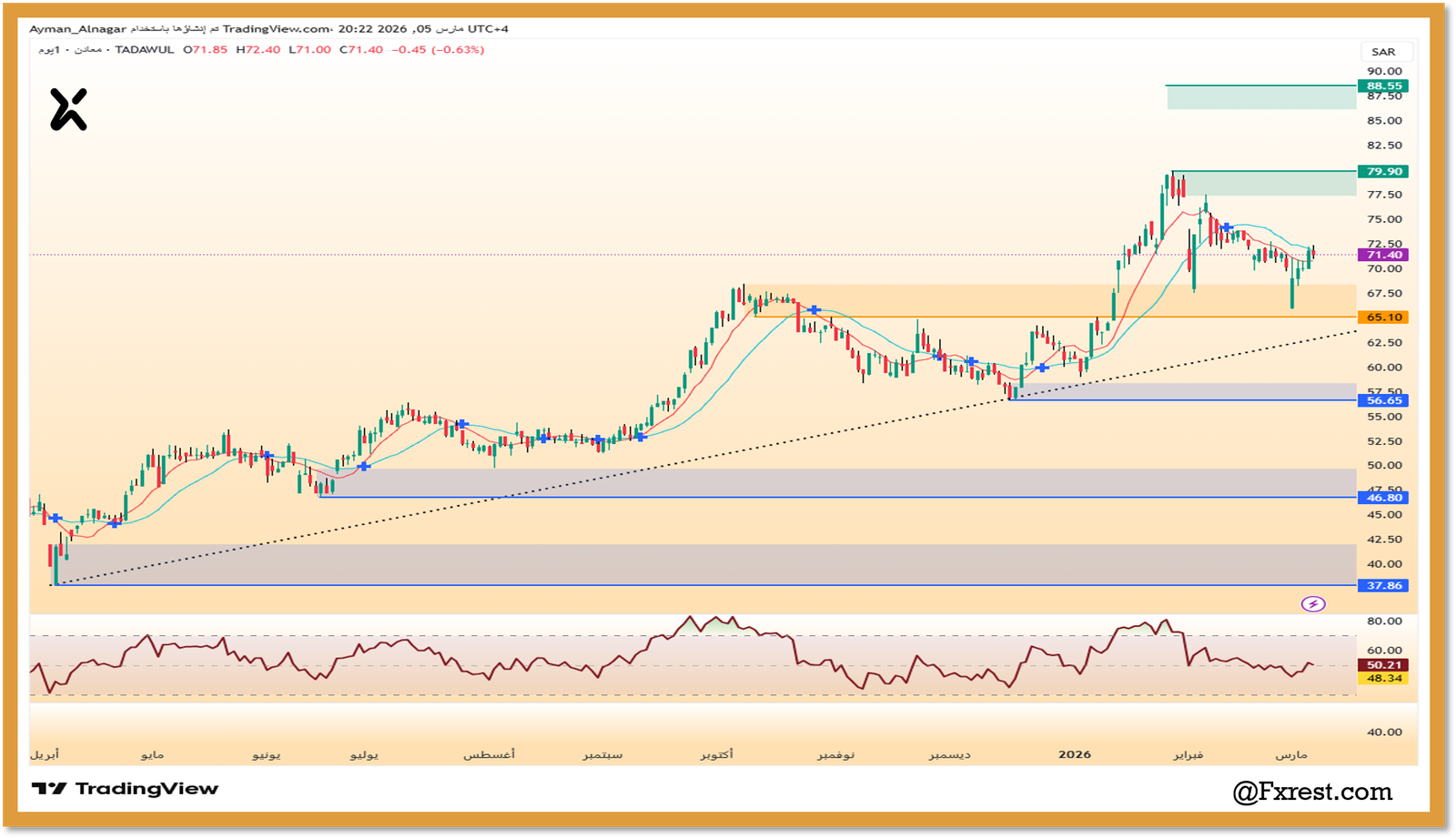The height and width of the screenshot is (838, 1456).
Task: Select the orange 65.10 level label
Action: point(1383,318)
